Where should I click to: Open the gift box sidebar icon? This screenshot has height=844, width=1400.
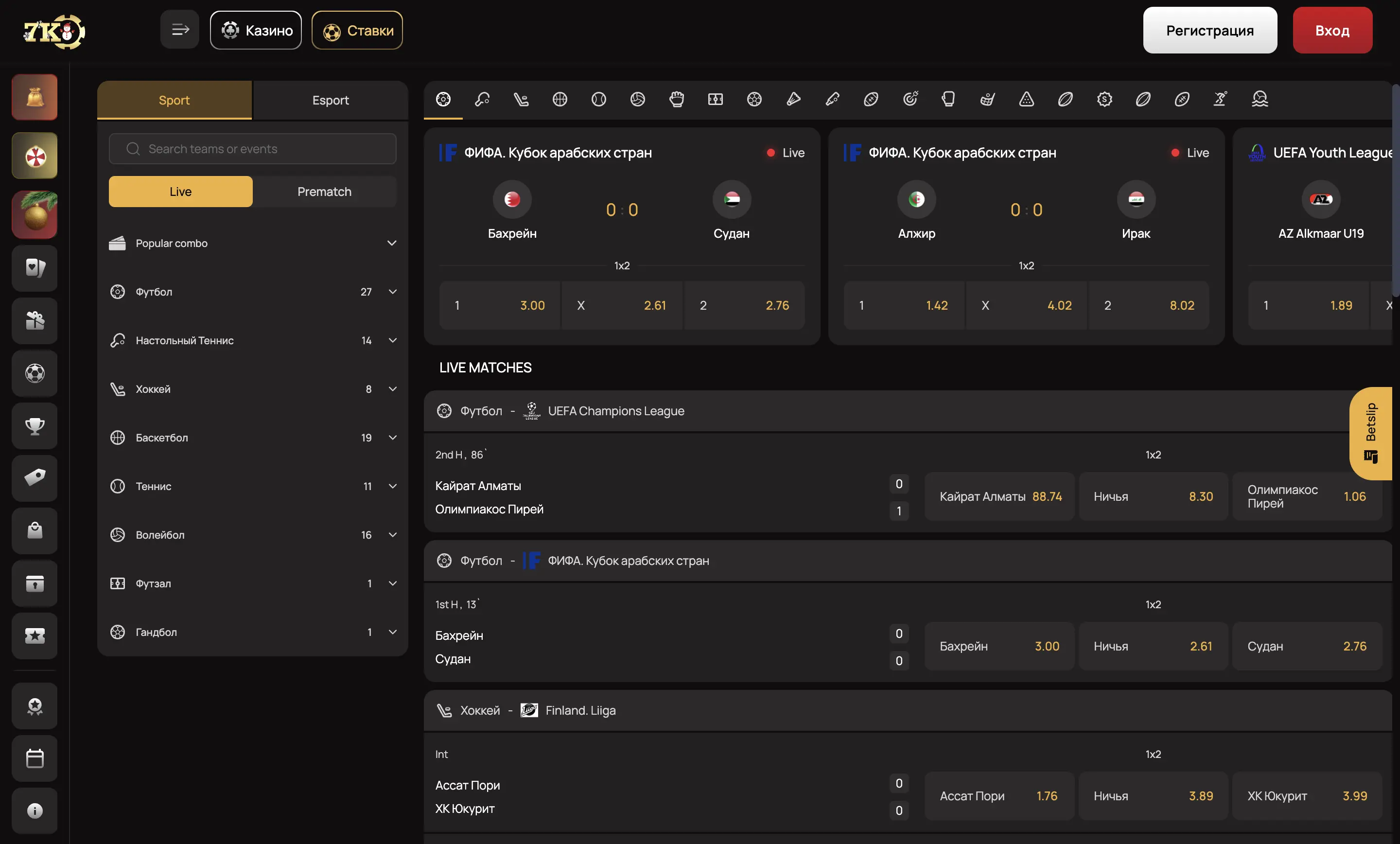pyautogui.click(x=35, y=320)
